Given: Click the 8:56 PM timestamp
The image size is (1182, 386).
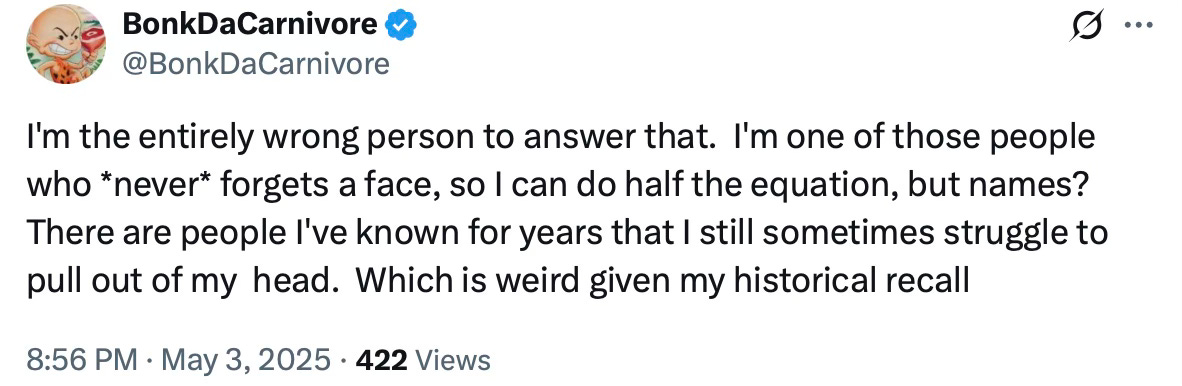Looking at the screenshot, I should click(81, 360).
